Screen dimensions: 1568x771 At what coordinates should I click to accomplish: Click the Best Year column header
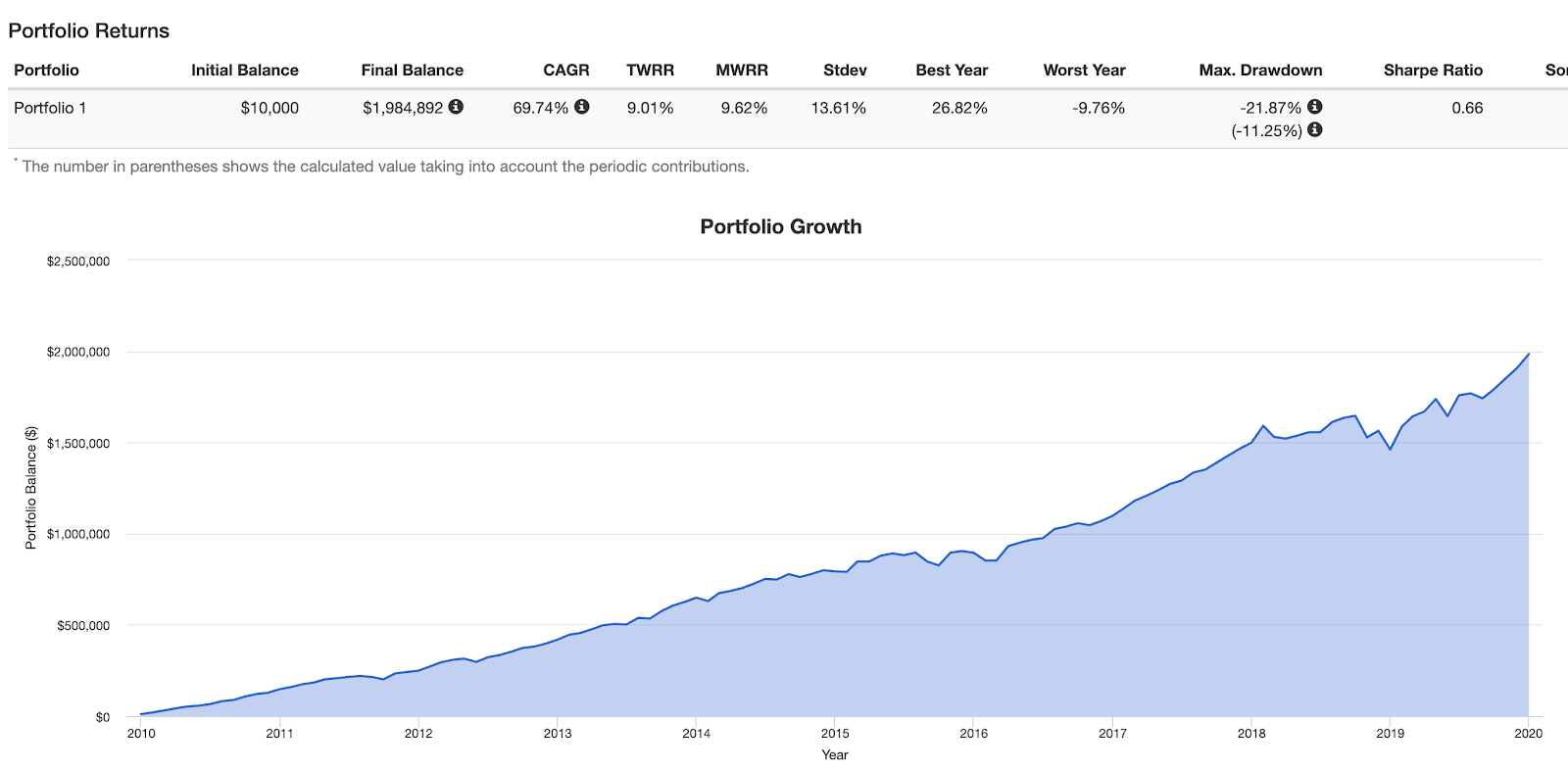[x=952, y=71]
